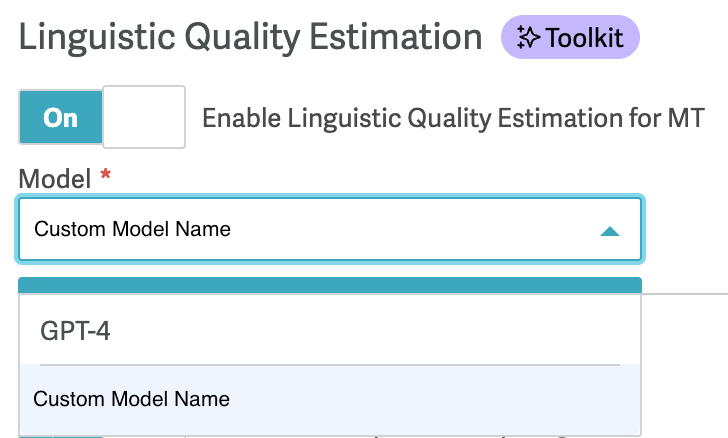The width and height of the screenshot is (728, 438).
Task: Click the teal caret arrow in Model field
Action: (610, 231)
